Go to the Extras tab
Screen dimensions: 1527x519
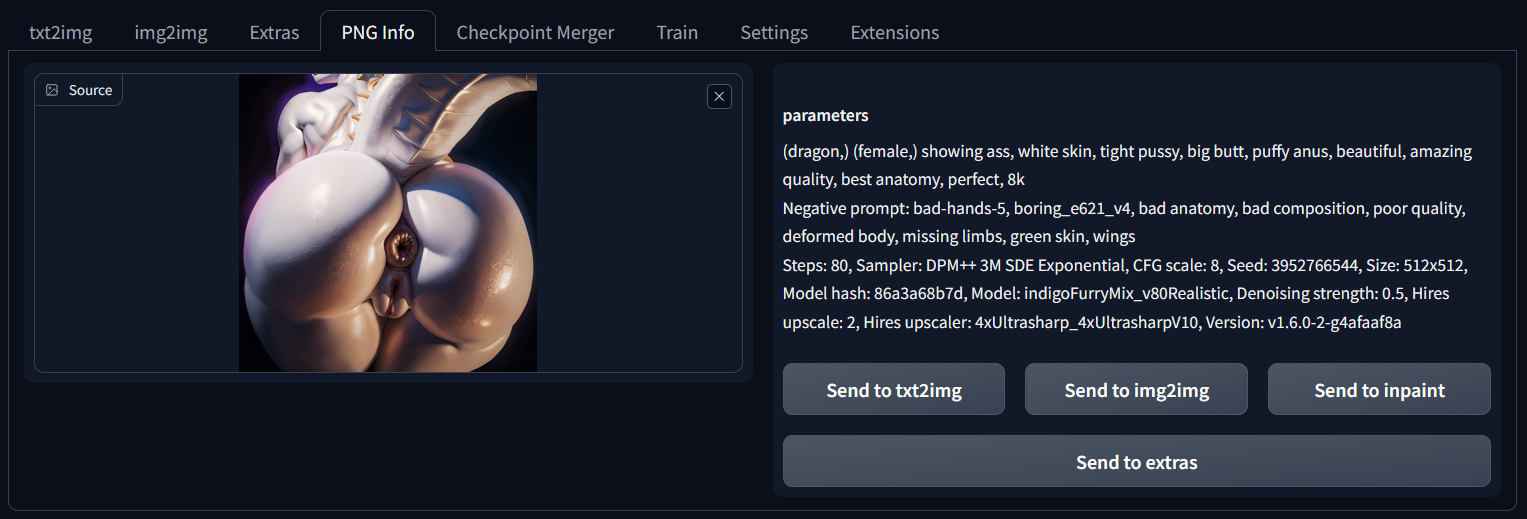tap(274, 32)
